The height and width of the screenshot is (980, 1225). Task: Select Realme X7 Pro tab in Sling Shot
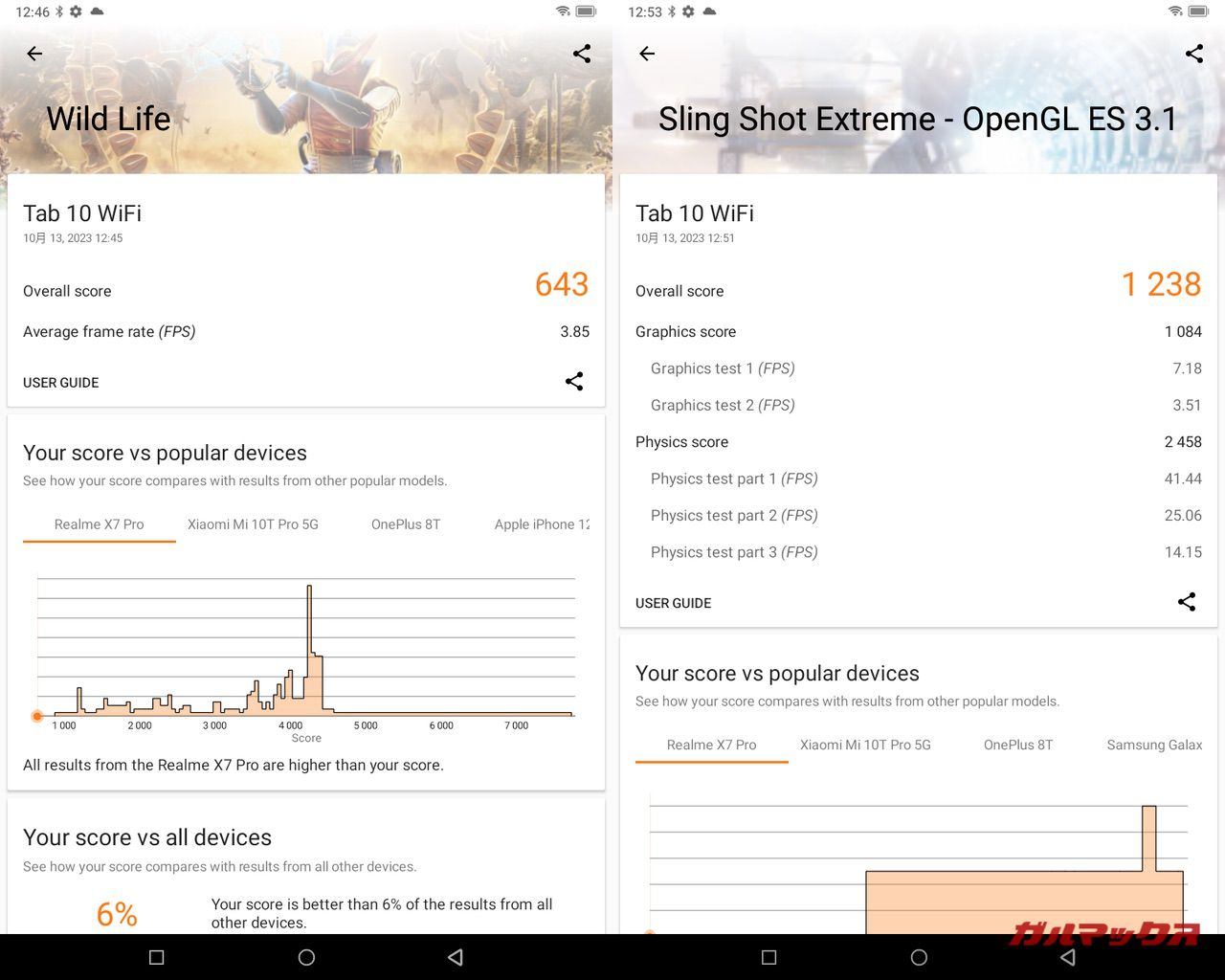tap(711, 745)
